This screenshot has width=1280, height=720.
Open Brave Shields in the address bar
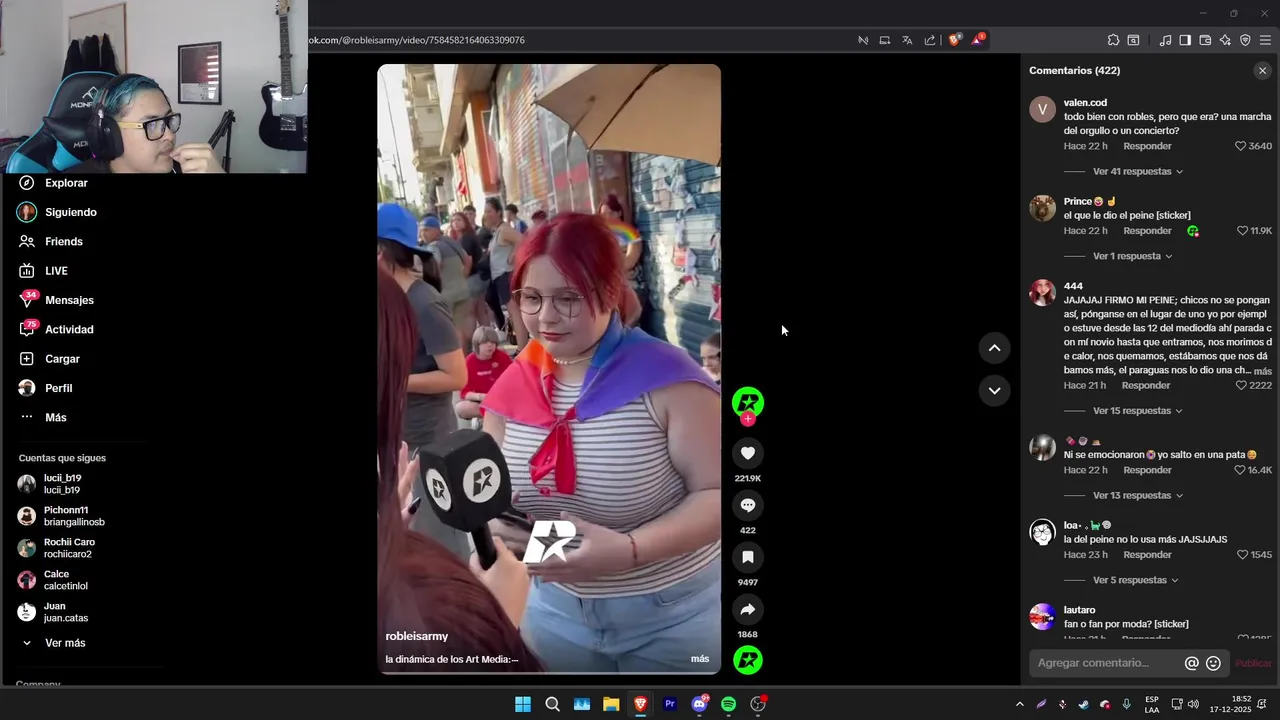pyautogui.click(x=954, y=40)
